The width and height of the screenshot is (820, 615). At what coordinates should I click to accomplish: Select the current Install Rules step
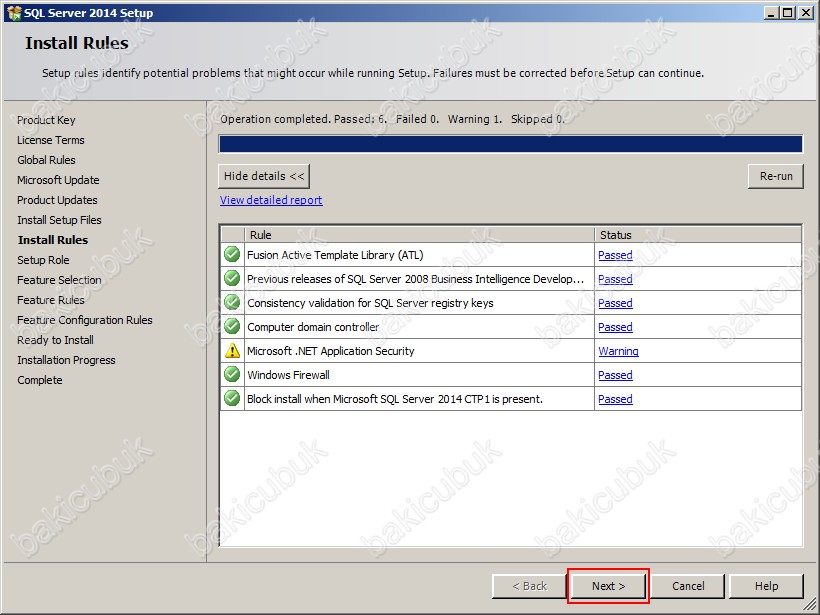tap(53, 240)
